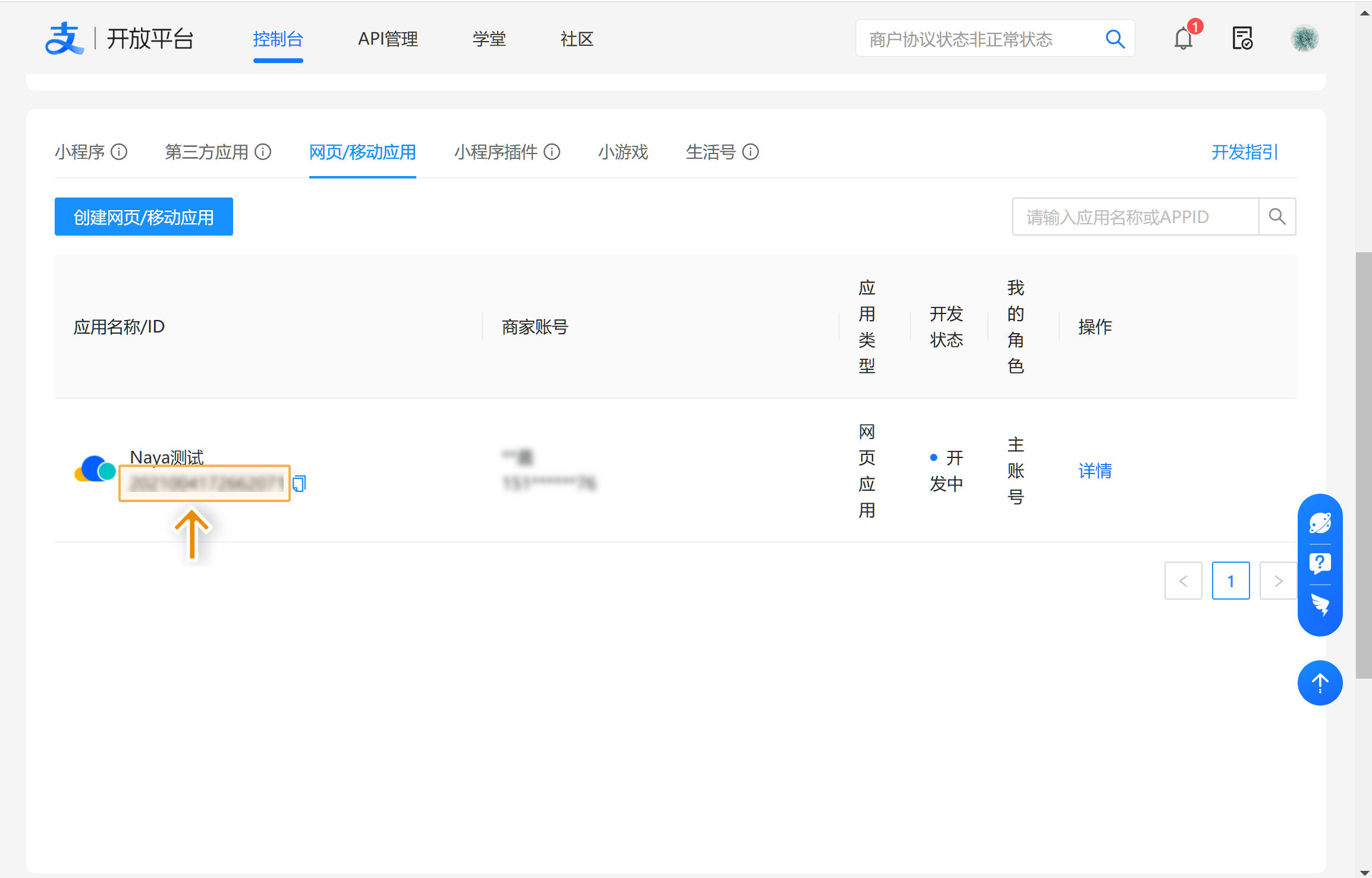The width and height of the screenshot is (1372, 878).
Task: Click the vertical scrollbar thumb on right
Action: coord(1363,464)
